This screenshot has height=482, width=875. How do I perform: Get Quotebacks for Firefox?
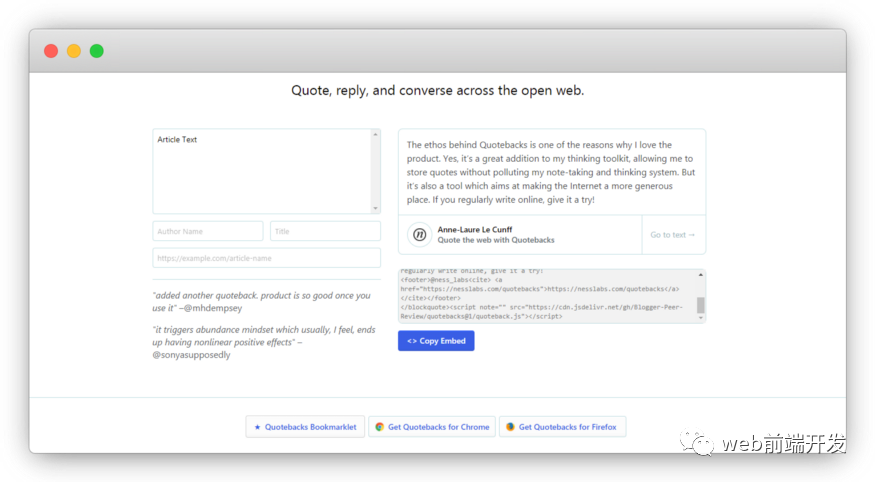(562, 427)
